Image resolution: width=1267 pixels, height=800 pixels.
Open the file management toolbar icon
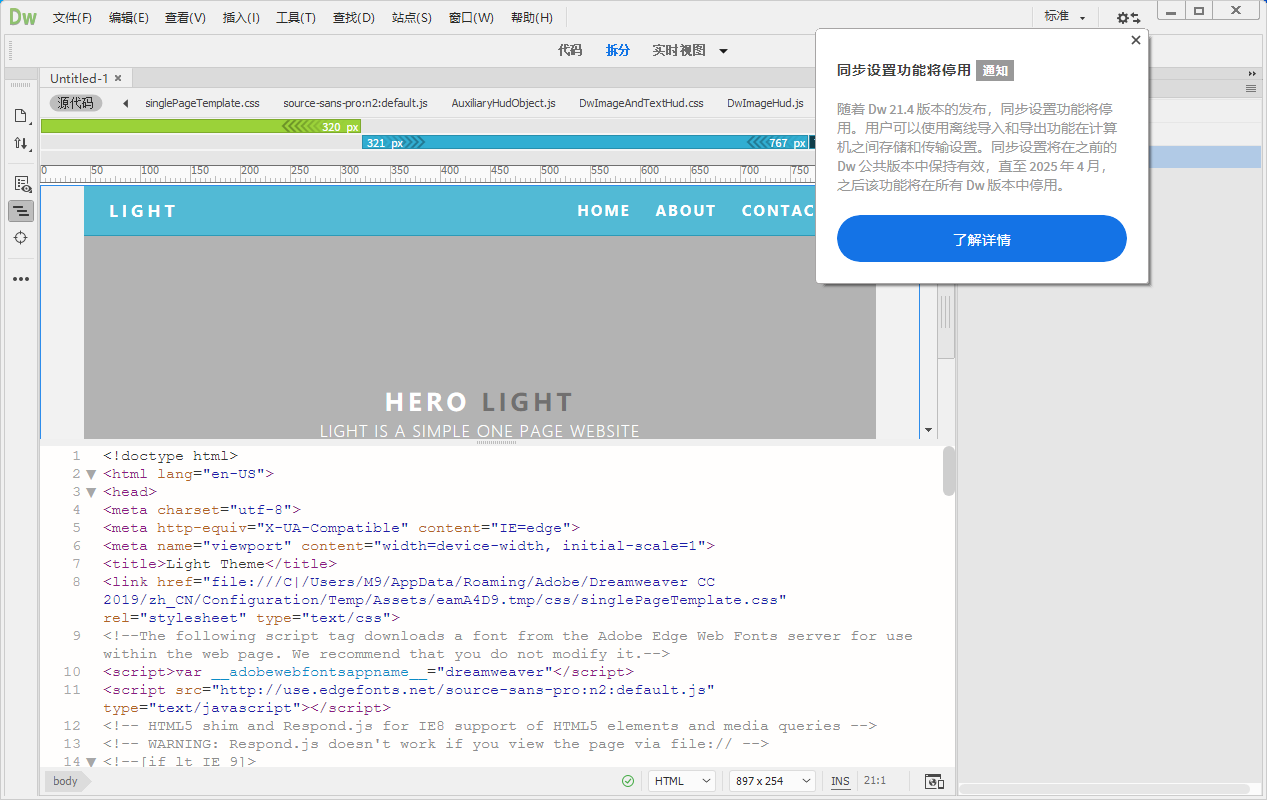[21, 116]
